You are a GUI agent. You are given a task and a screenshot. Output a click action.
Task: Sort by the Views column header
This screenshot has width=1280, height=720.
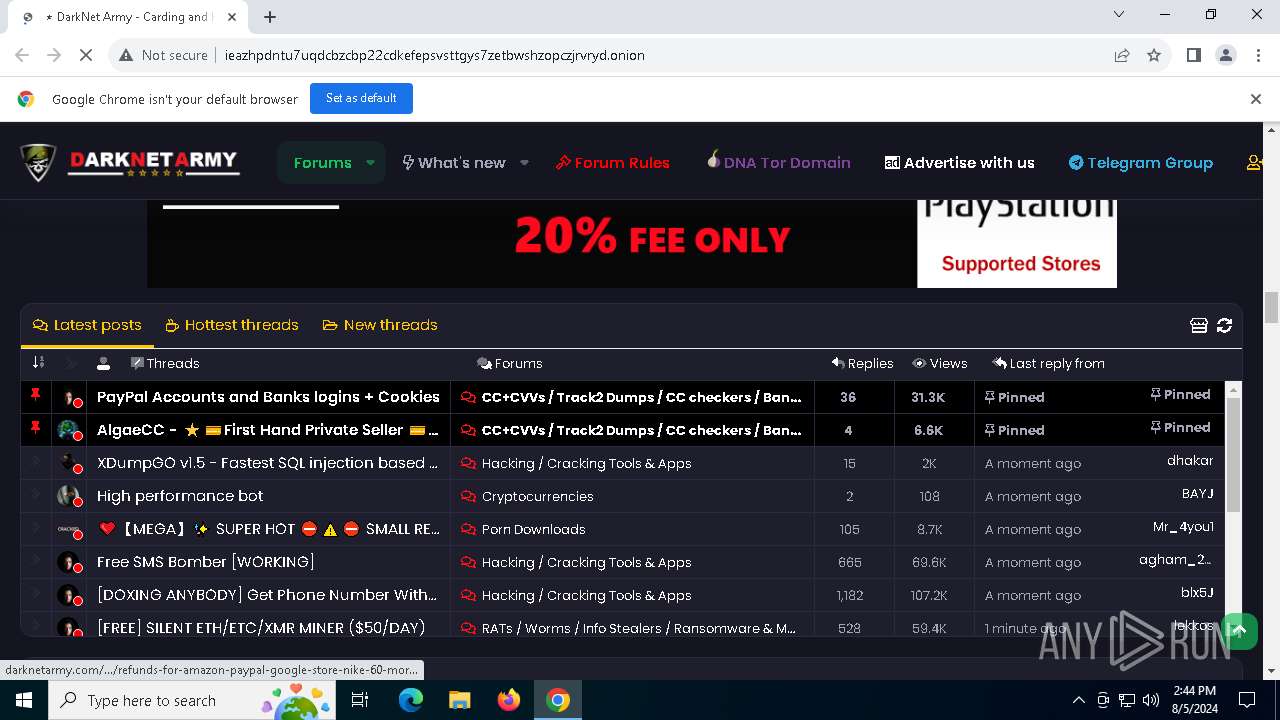(x=940, y=363)
